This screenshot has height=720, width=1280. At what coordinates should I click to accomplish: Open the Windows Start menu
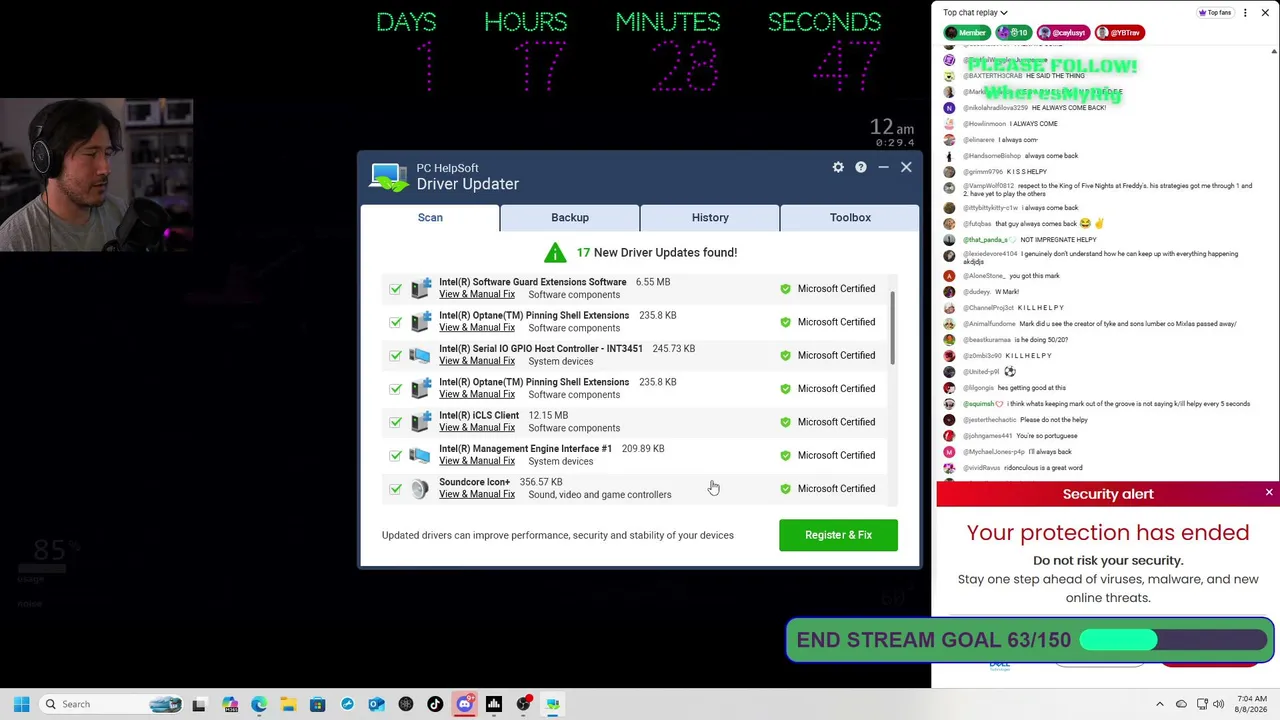[21, 704]
